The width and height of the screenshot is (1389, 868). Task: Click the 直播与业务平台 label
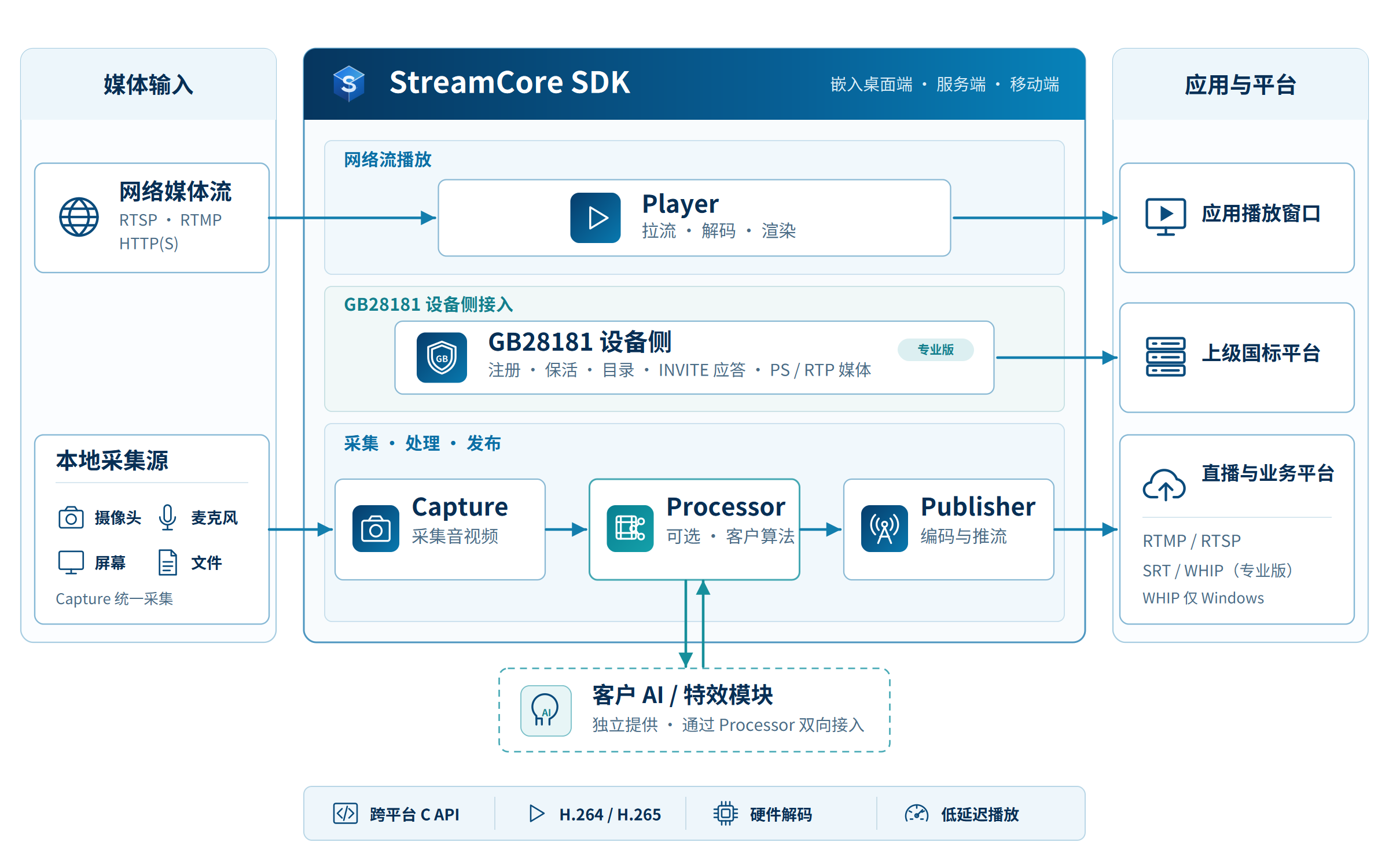1267,473
